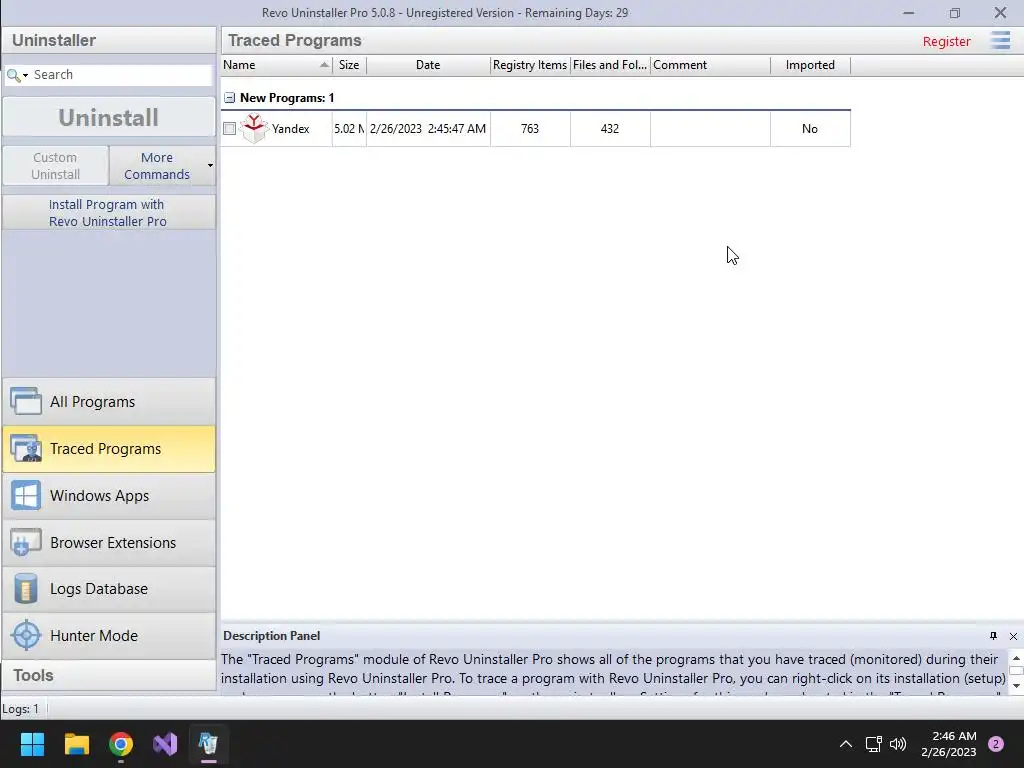Image resolution: width=1024 pixels, height=768 pixels.
Task: Close the Description Panel
Action: tap(1013, 636)
